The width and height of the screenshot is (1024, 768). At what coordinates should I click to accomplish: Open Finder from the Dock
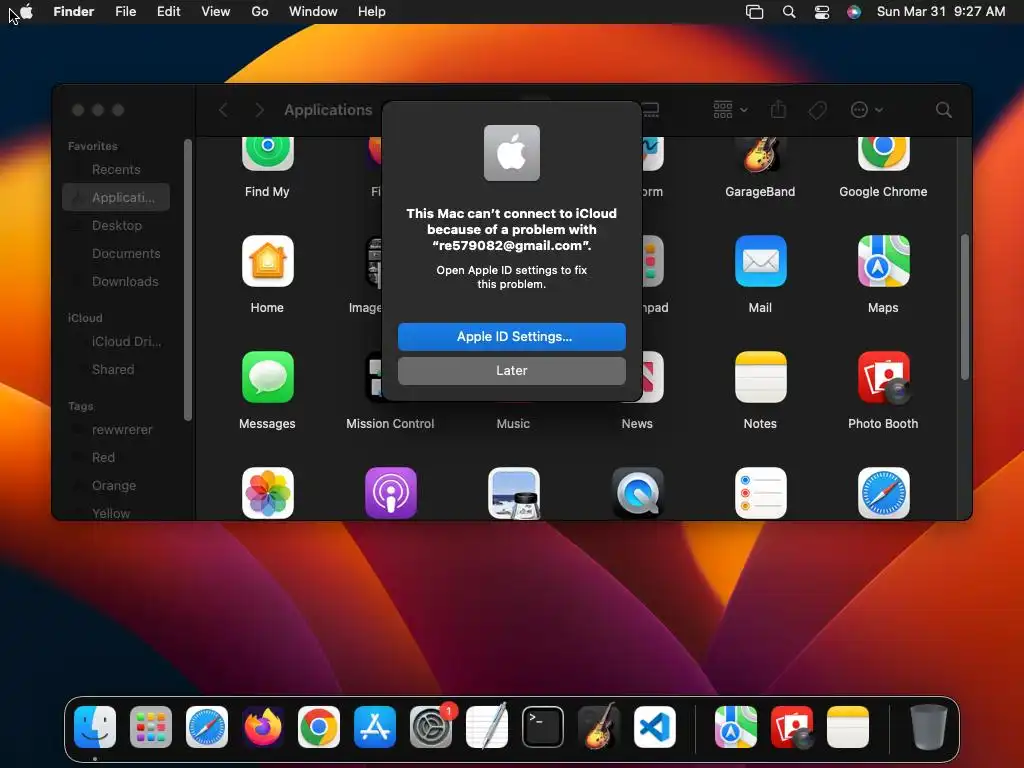[x=95, y=727]
